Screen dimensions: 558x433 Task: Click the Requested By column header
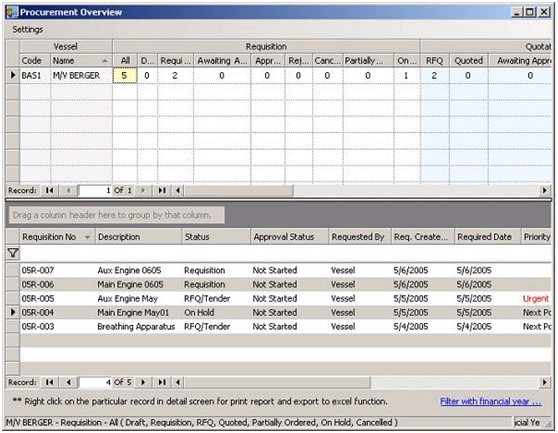359,237
